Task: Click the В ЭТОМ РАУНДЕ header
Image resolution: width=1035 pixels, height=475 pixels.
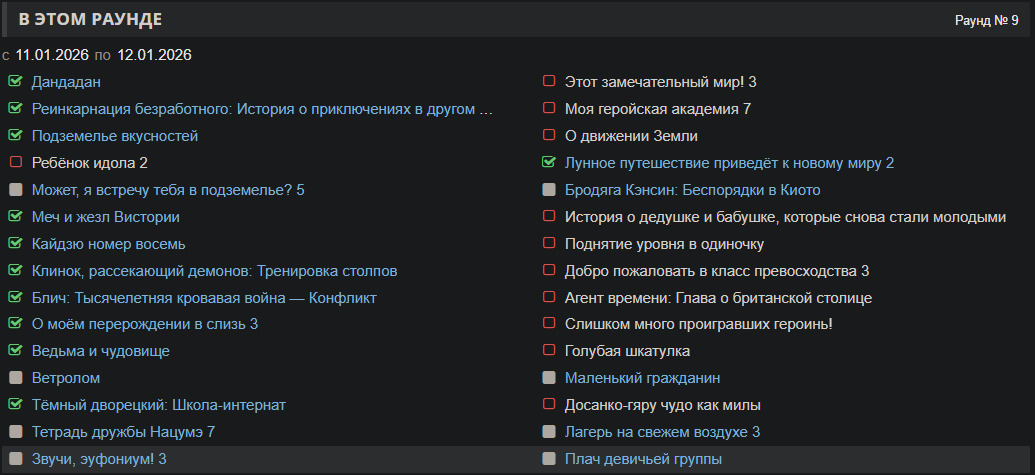Action: click(91, 20)
